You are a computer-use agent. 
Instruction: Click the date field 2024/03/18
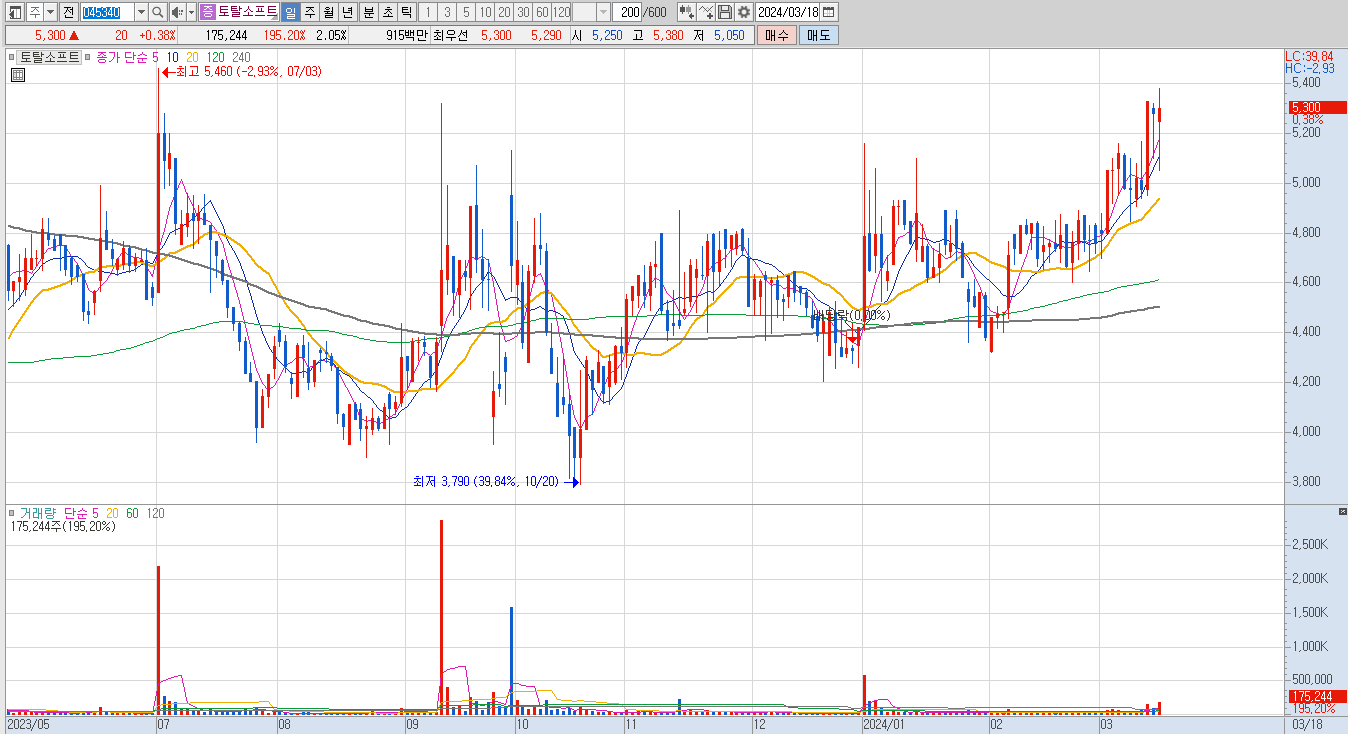pos(788,12)
